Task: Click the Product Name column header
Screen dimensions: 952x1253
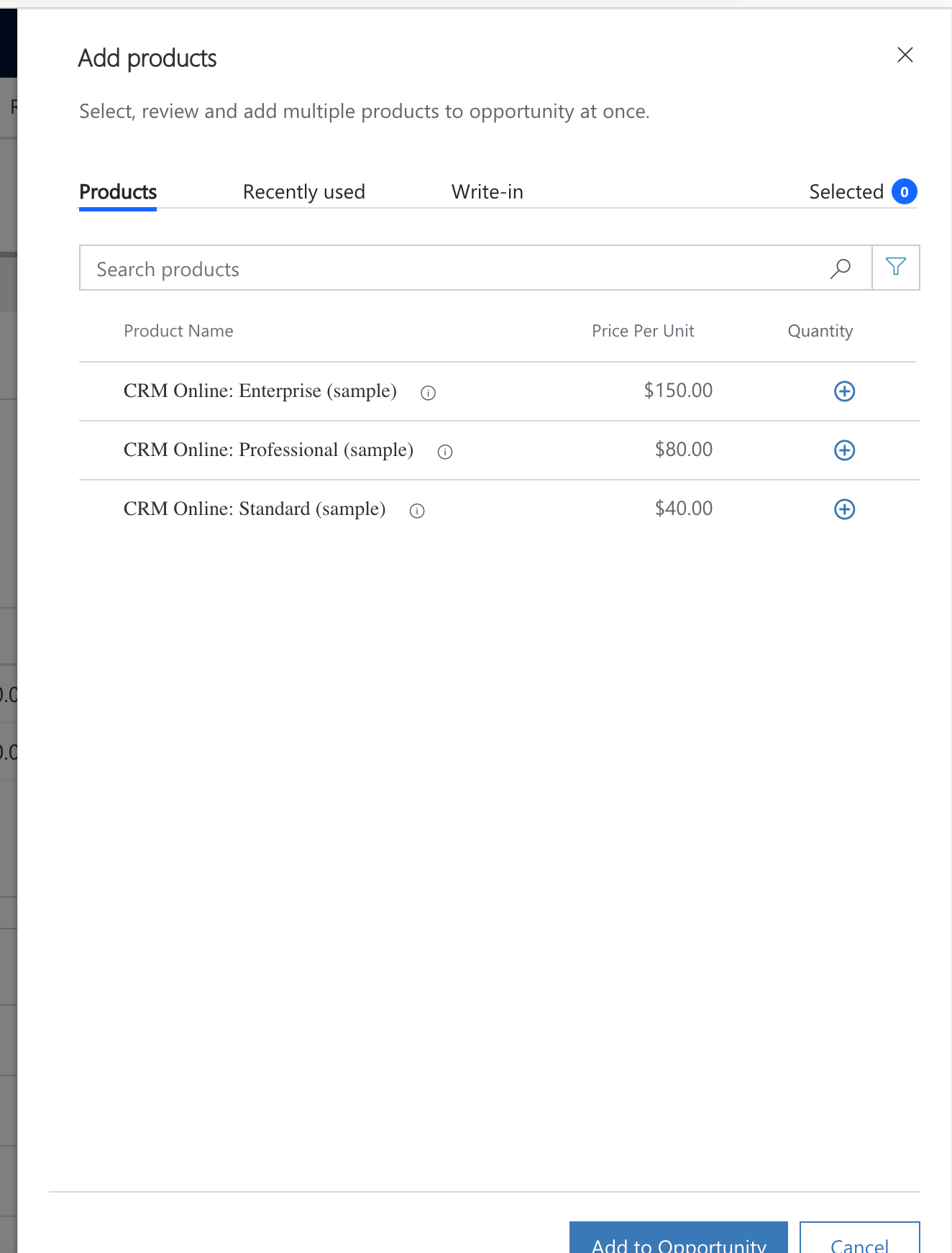Action: pyautogui.click(x=178, y=331)
